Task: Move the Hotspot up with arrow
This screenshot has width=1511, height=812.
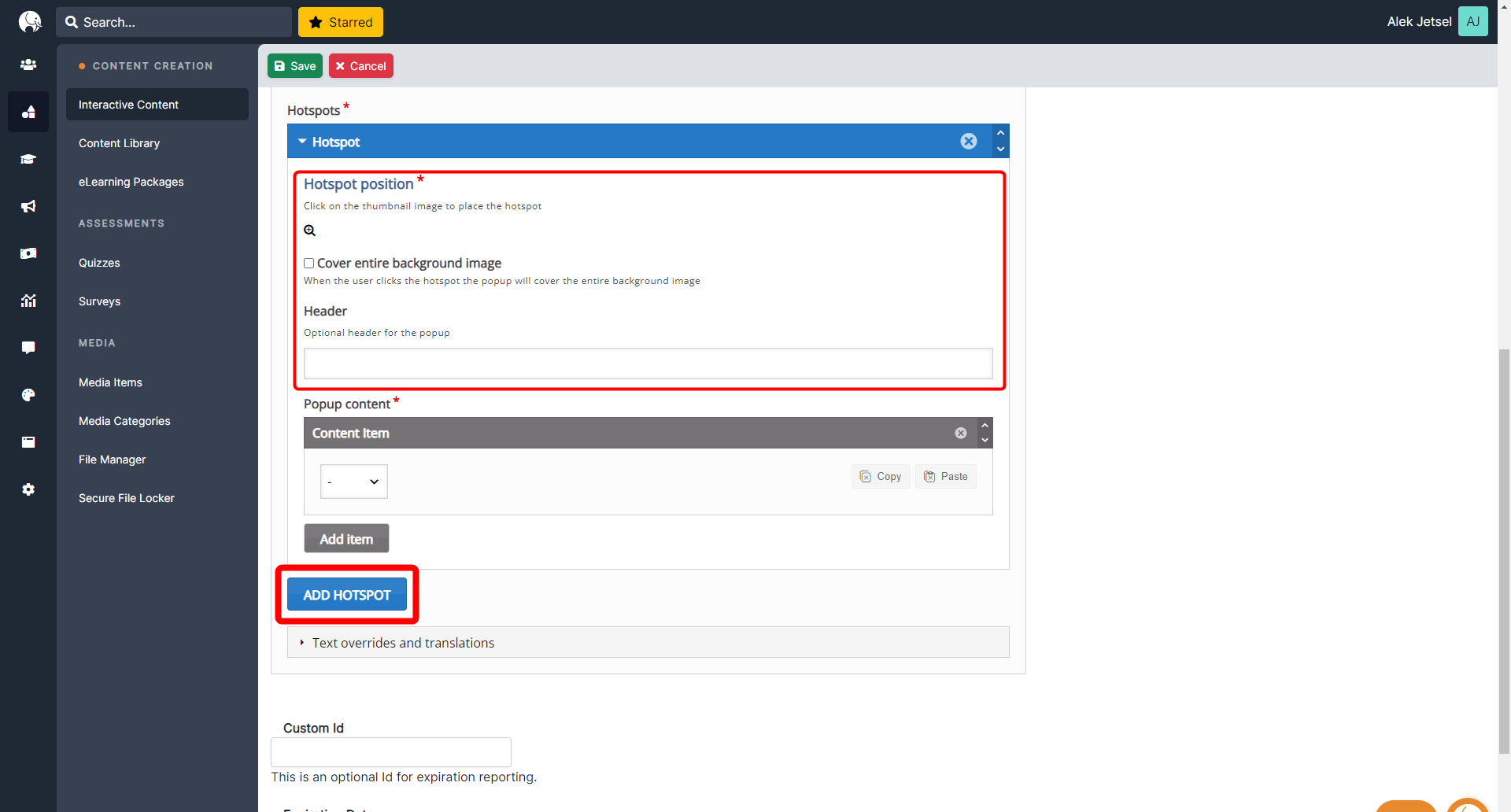Action: pyautogui.click(x=1000, y=133)
